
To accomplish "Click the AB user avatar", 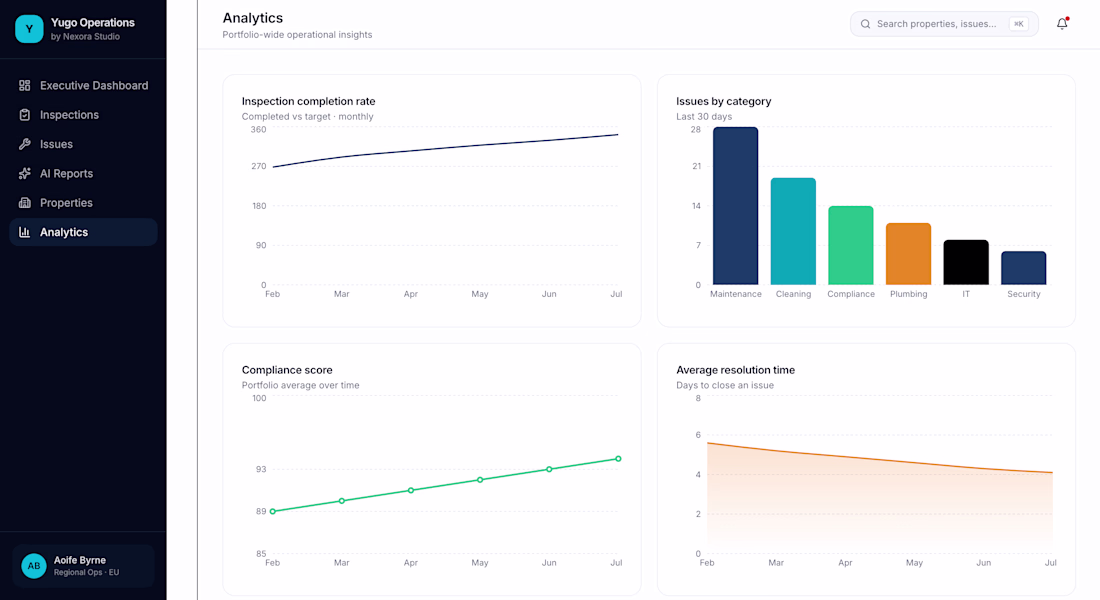I will pyautogui.click(x=34, y=566).
